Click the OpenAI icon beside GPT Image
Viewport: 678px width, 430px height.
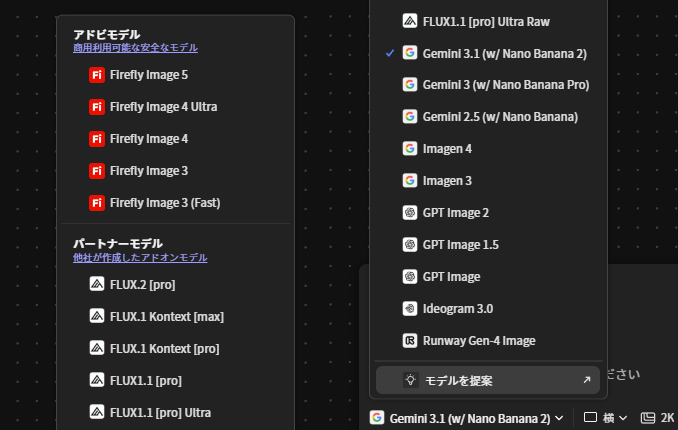click(x=410, y=276)
